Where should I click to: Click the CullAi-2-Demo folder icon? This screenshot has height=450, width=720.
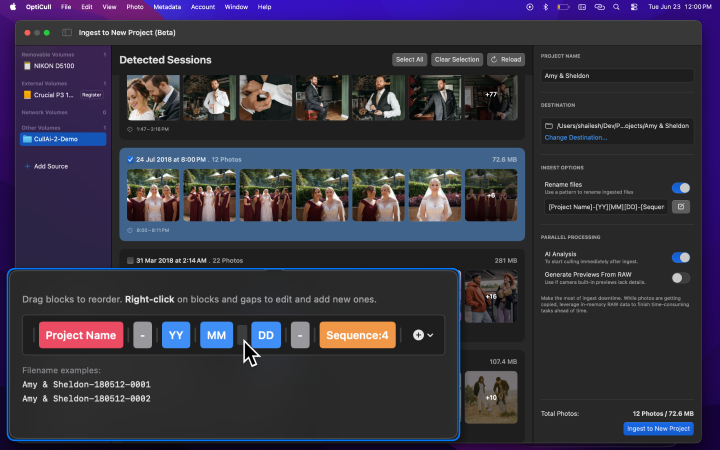(x=28, y=139)
